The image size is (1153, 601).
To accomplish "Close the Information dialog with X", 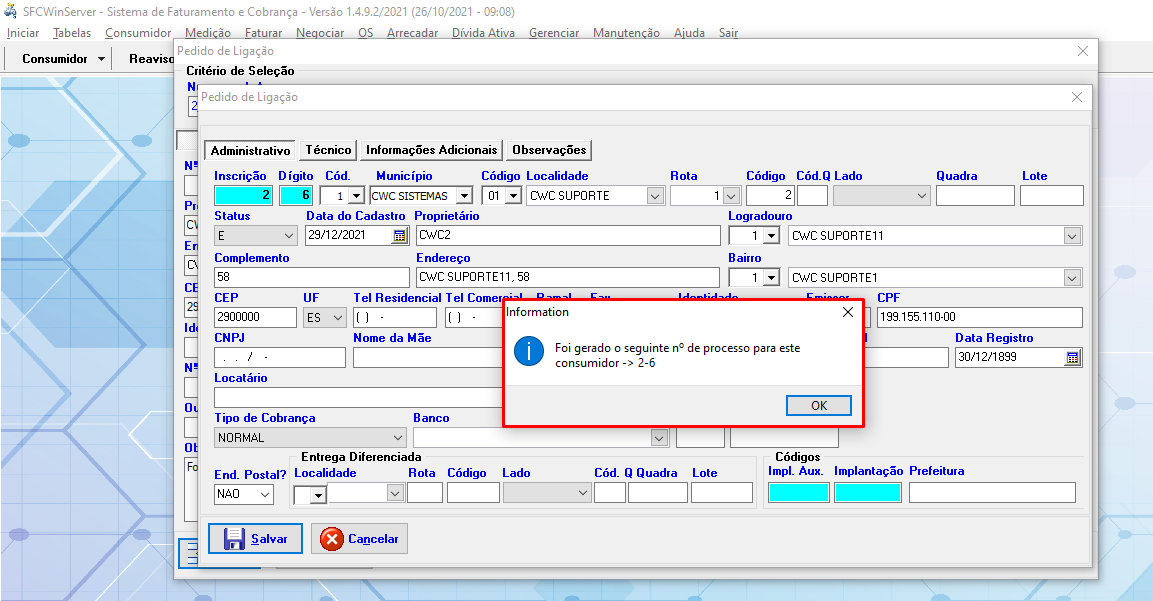I will [x=848, y=312].
